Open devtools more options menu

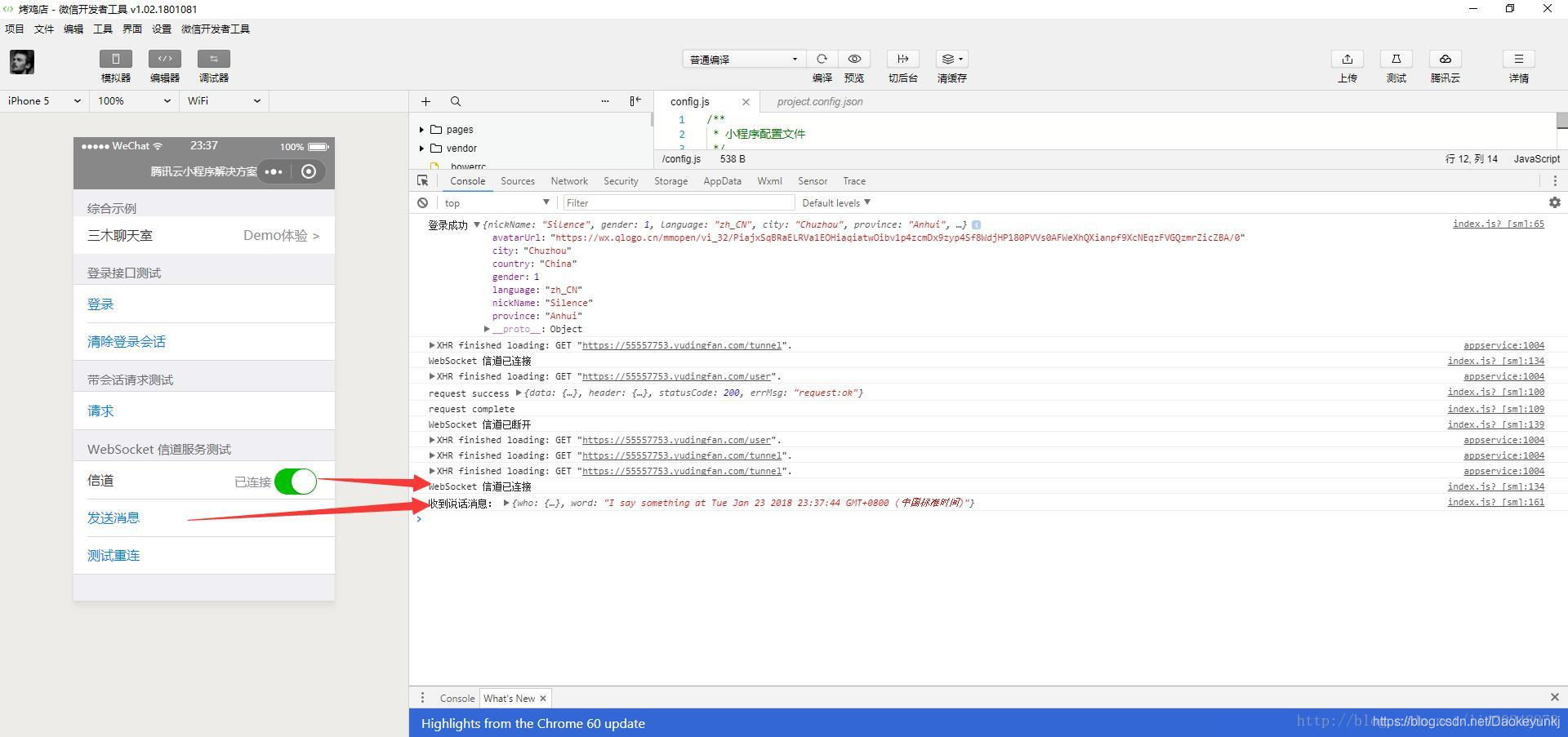coord(1555,180)
